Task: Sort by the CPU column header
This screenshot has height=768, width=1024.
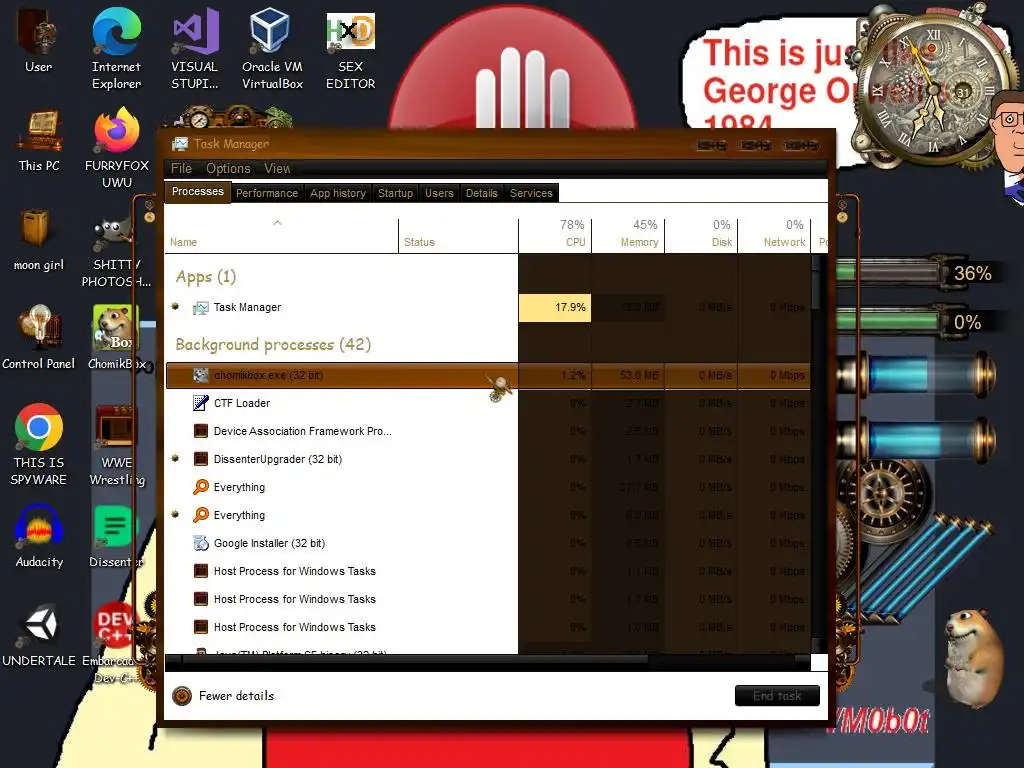Action: click(x=555, y=234)
